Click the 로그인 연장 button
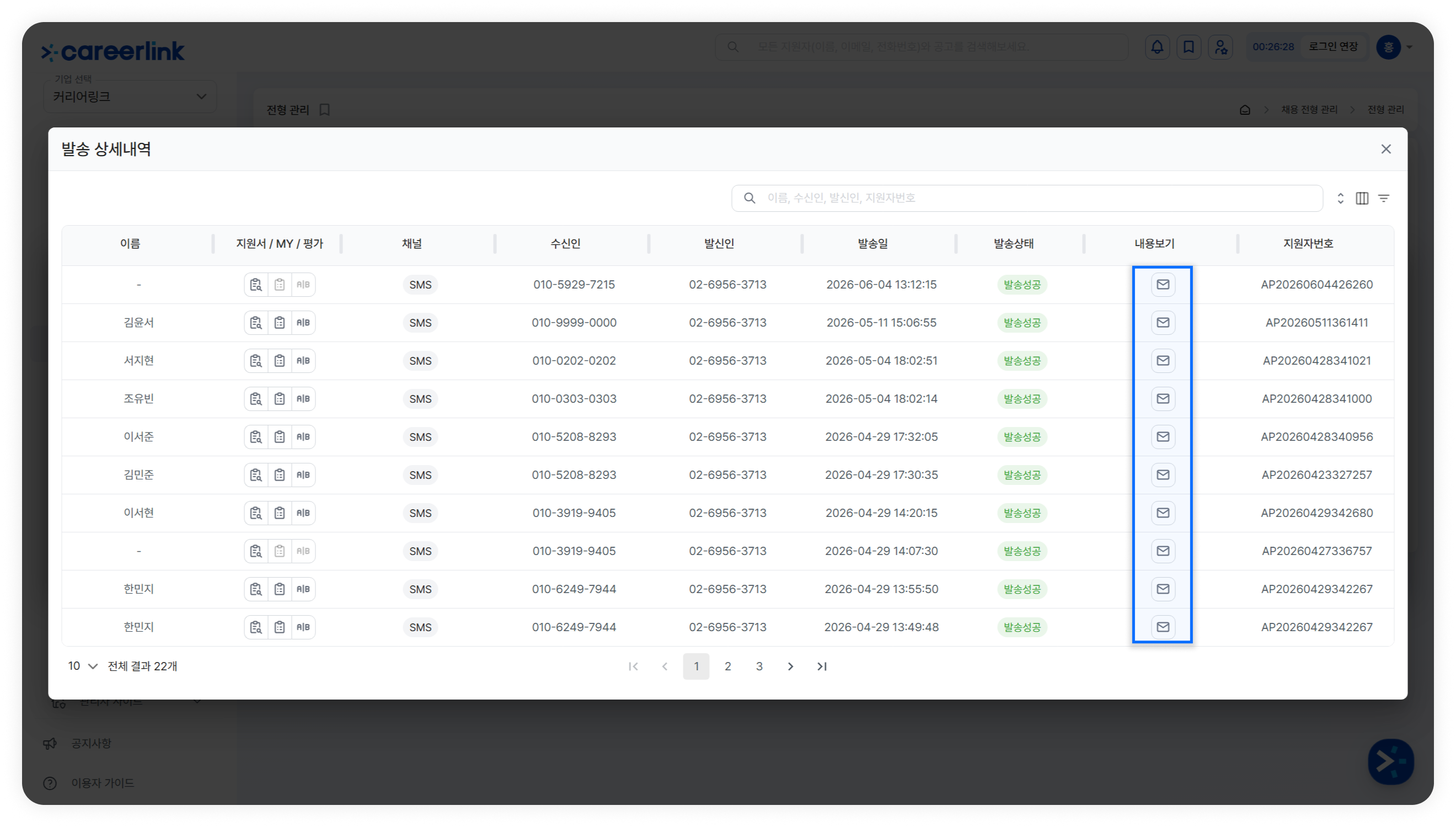1456x827 pixels. 1334,46
